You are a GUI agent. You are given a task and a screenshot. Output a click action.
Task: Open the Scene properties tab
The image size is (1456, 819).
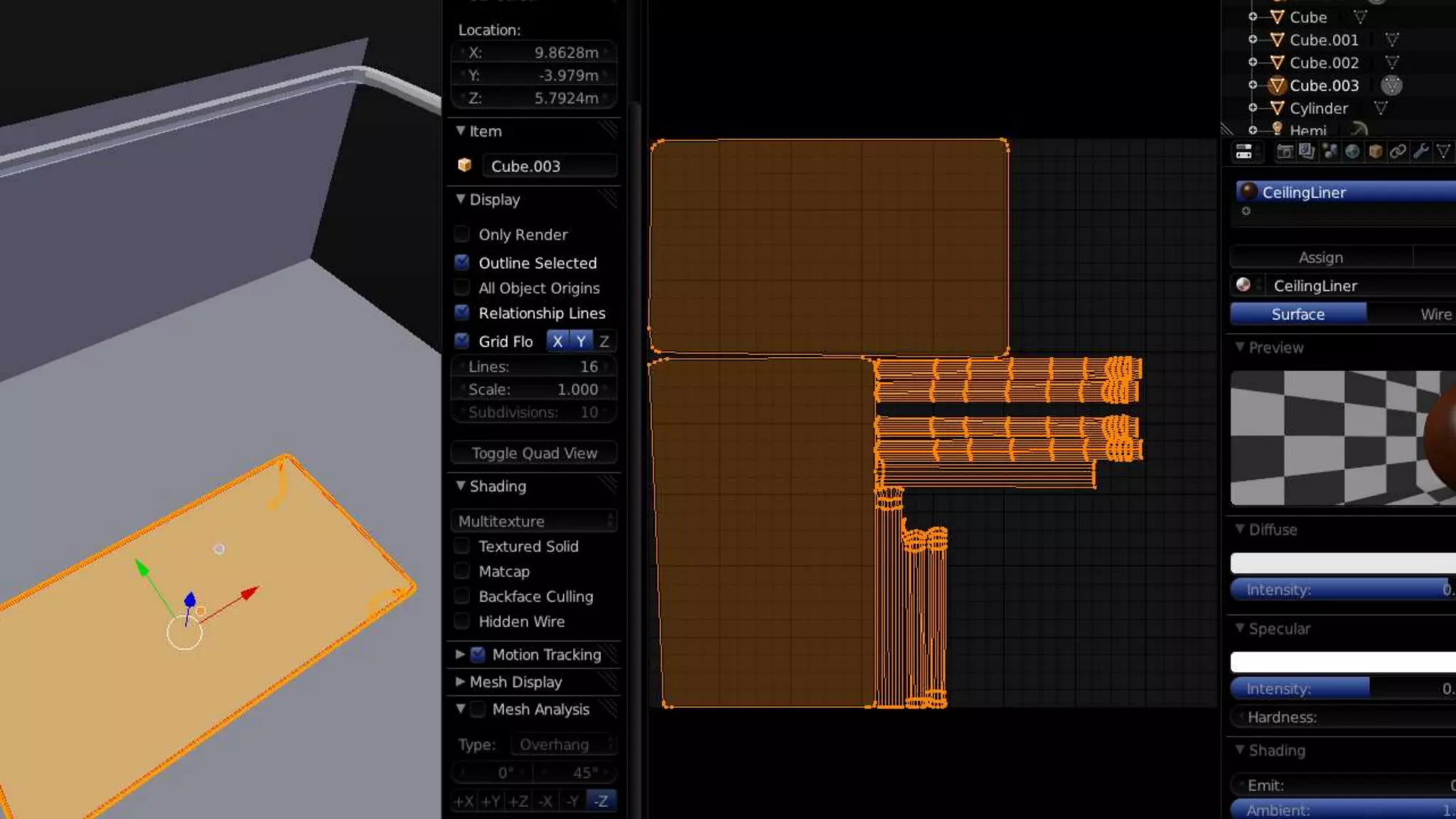point(1329,151)
